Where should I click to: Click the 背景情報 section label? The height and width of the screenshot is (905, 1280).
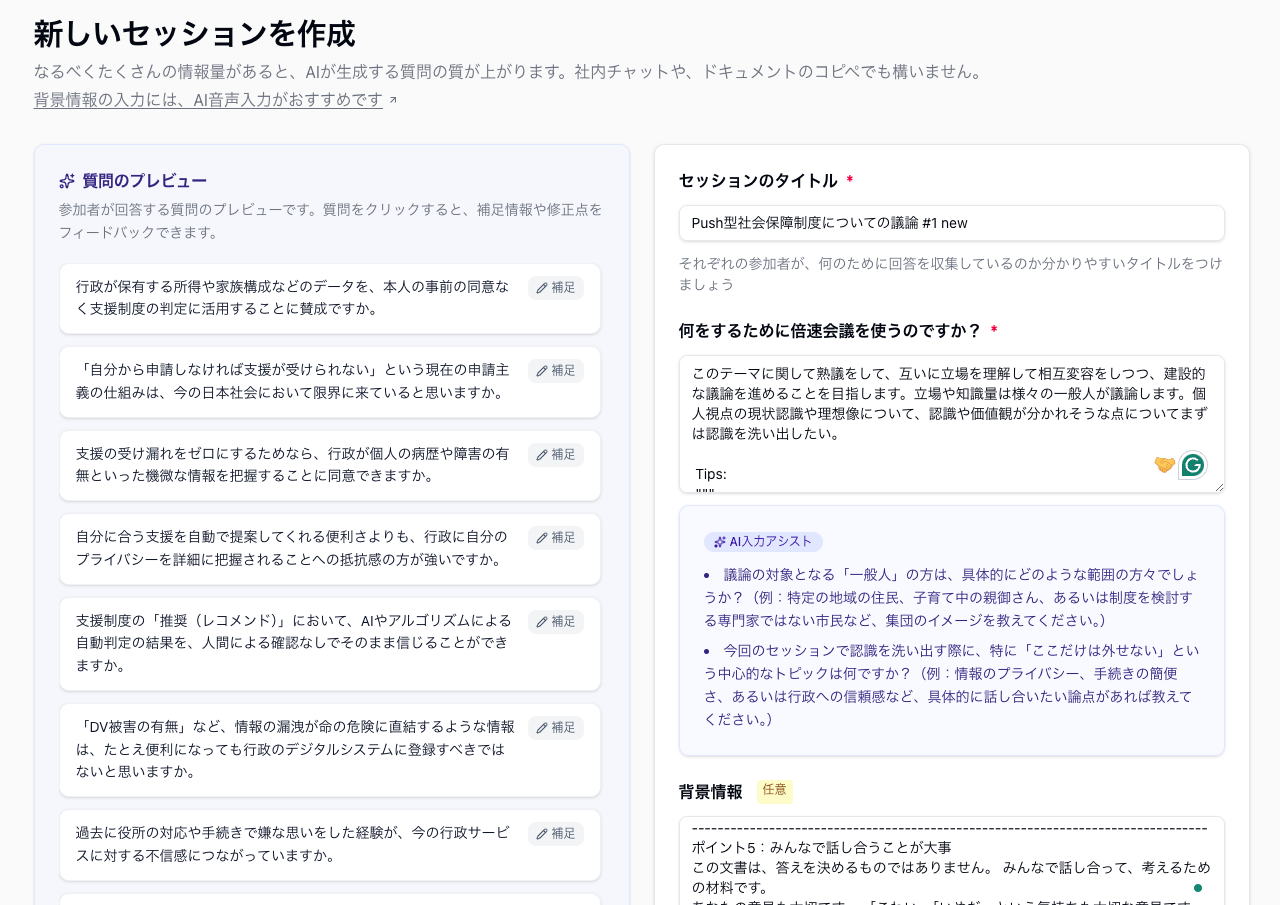tap(711, 792)
